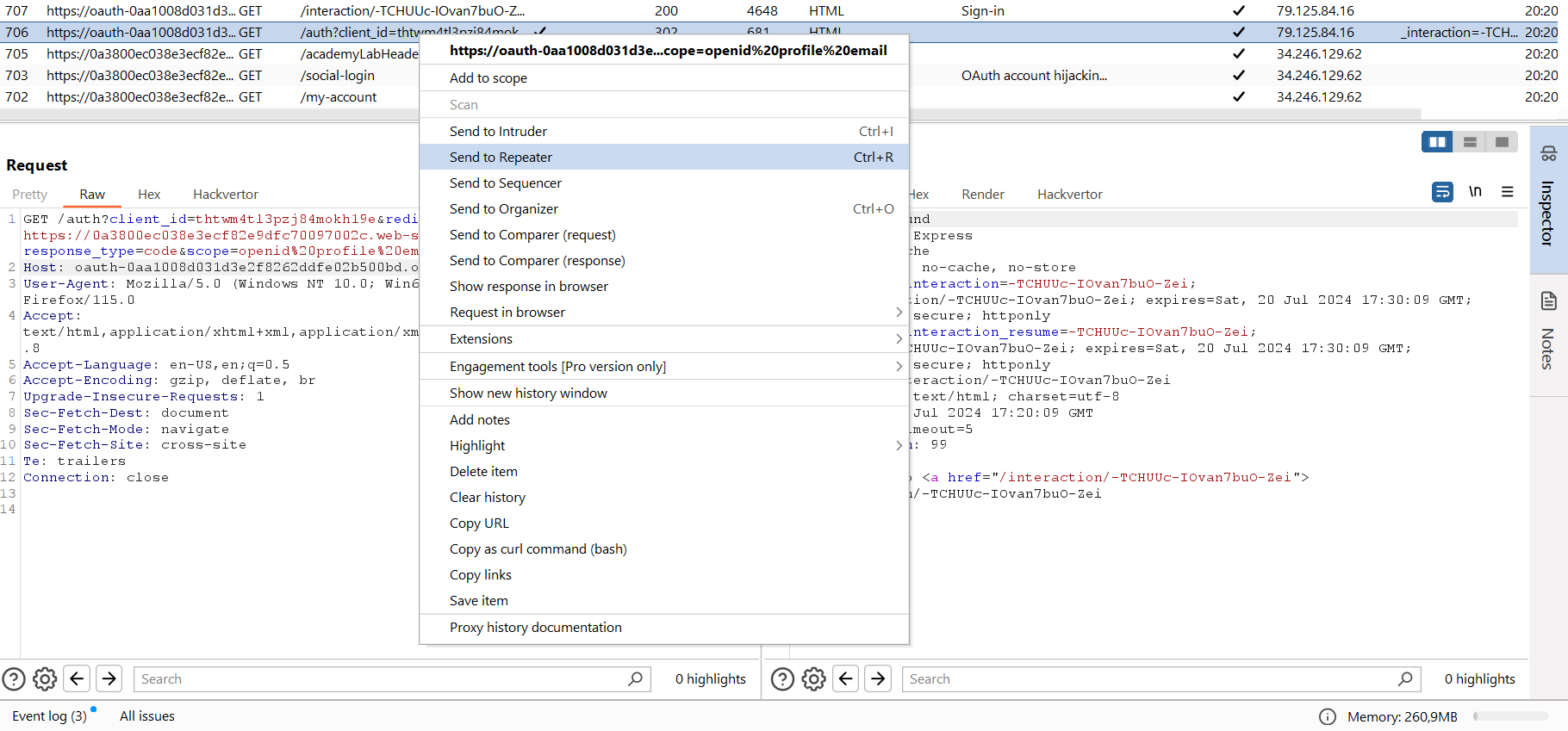Switch request view to Hex tab
This screenshot has width=1568, height=731.
point(149,195)
